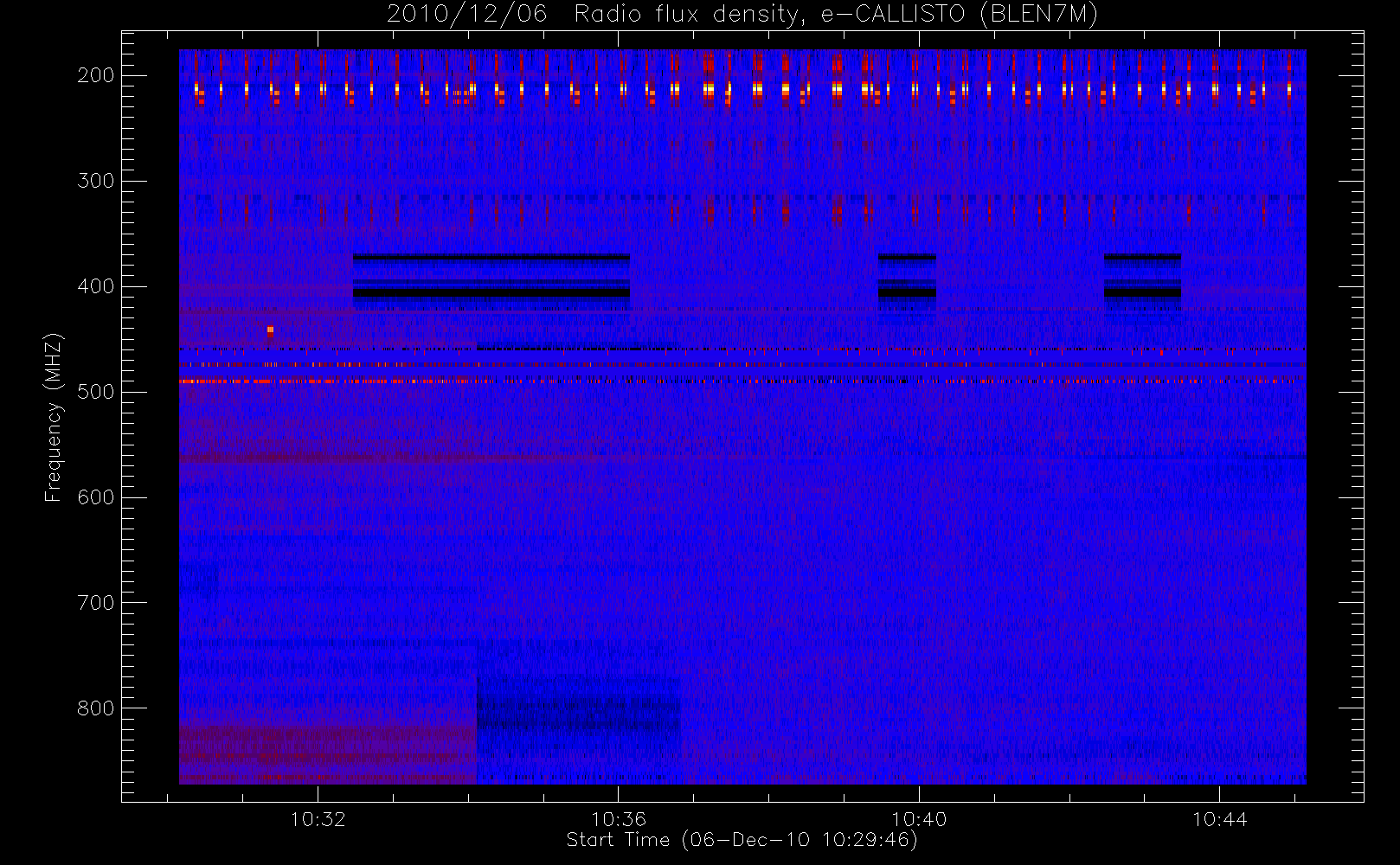Click the 800 frequency tick label

96,708
